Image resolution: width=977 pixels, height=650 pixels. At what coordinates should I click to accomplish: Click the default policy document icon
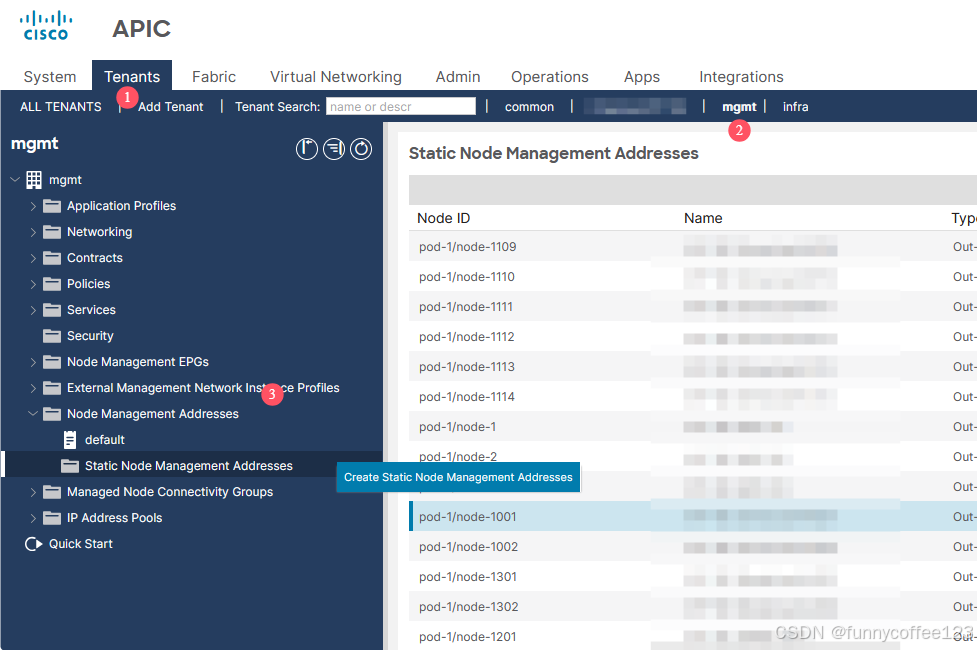pos(70,440)
